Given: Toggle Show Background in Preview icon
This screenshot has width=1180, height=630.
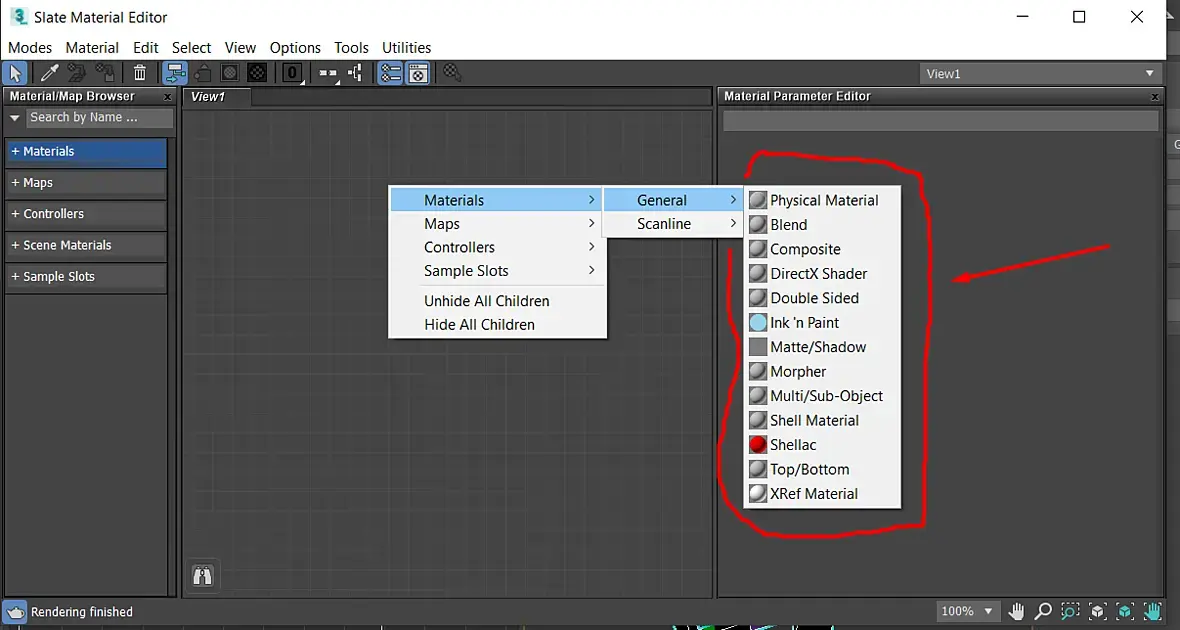Looking at the screenshot, I should [257, 73].
